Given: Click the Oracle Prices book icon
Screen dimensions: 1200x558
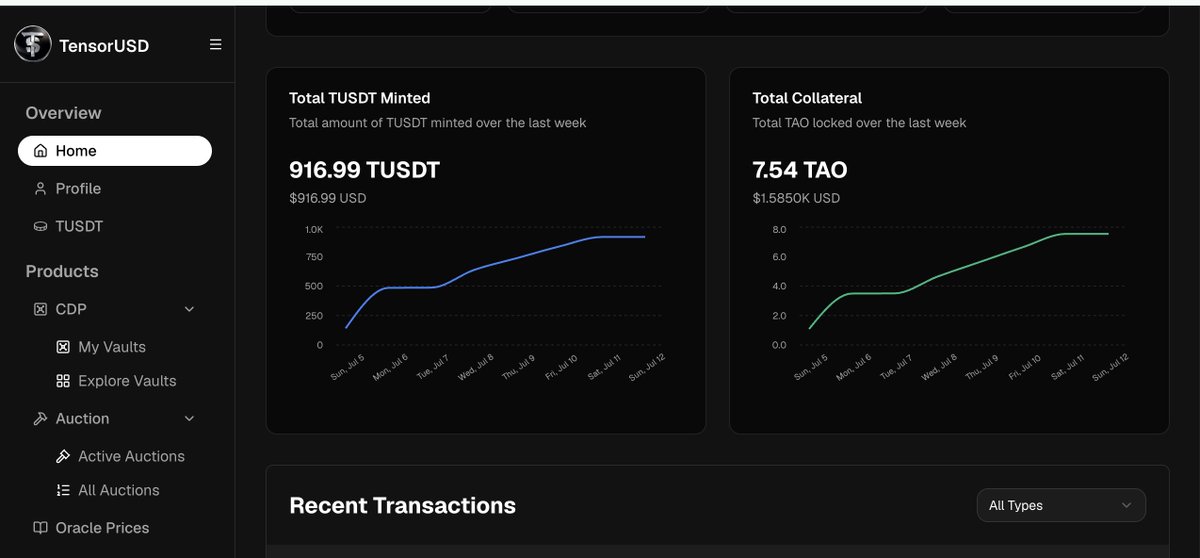Looking at the screenshot, I should tap(40, 528).
